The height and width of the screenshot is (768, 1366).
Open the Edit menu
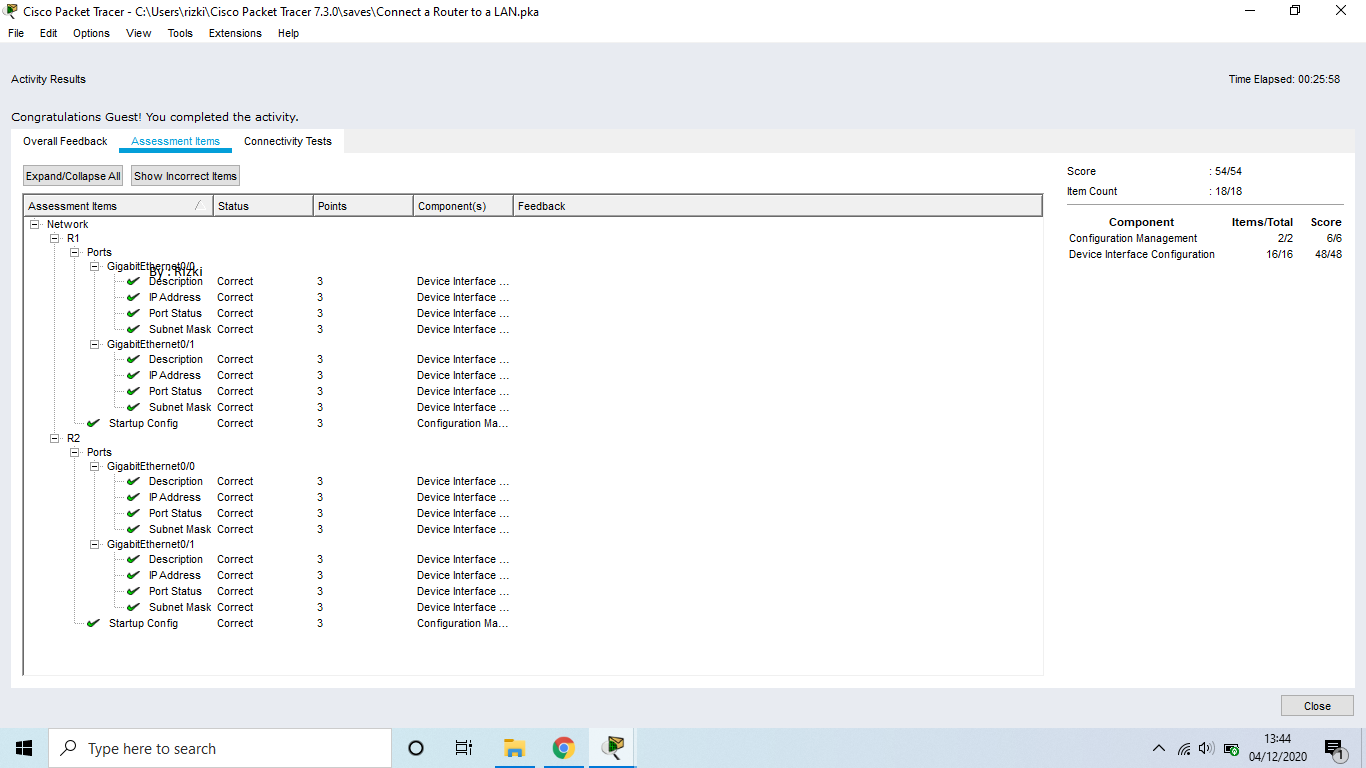coord(48,33)
